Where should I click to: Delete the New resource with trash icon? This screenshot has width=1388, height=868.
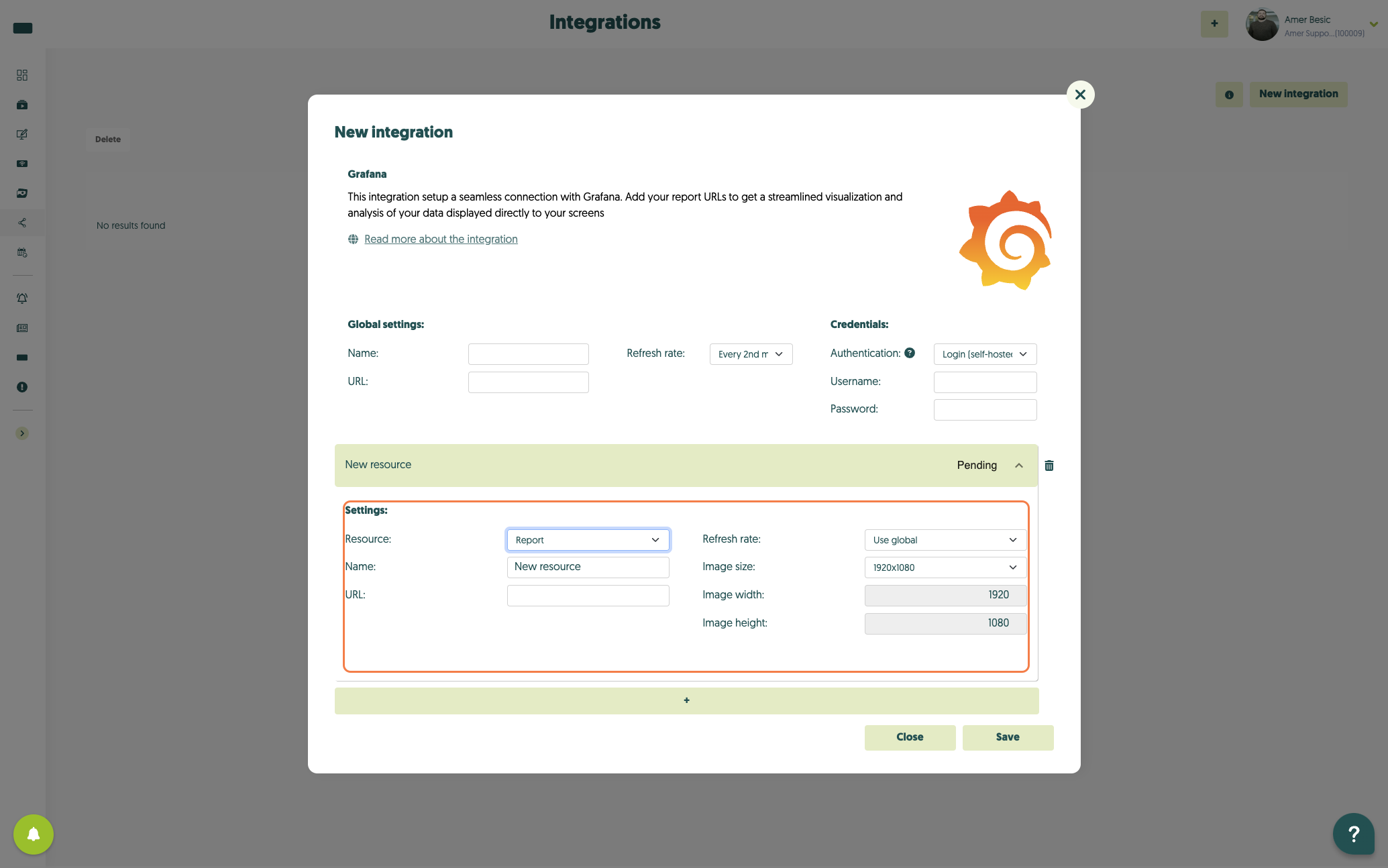(x=1049, y=466)
